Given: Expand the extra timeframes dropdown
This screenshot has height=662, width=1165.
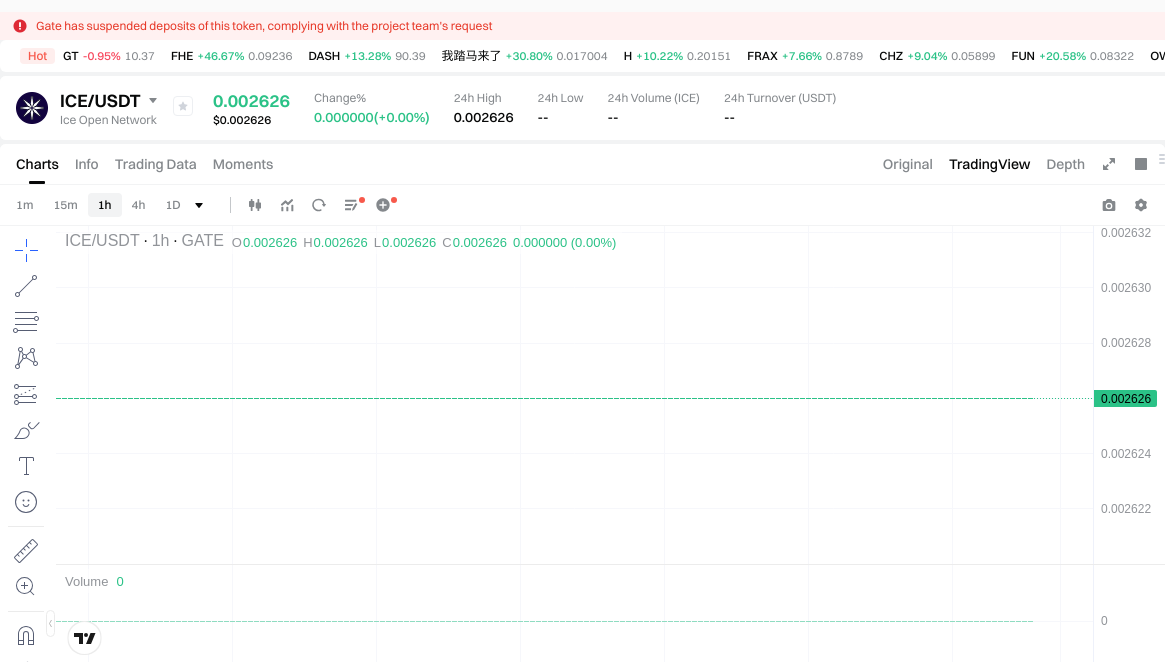Looking at the screenshot, I should click(x=197, y=204).
